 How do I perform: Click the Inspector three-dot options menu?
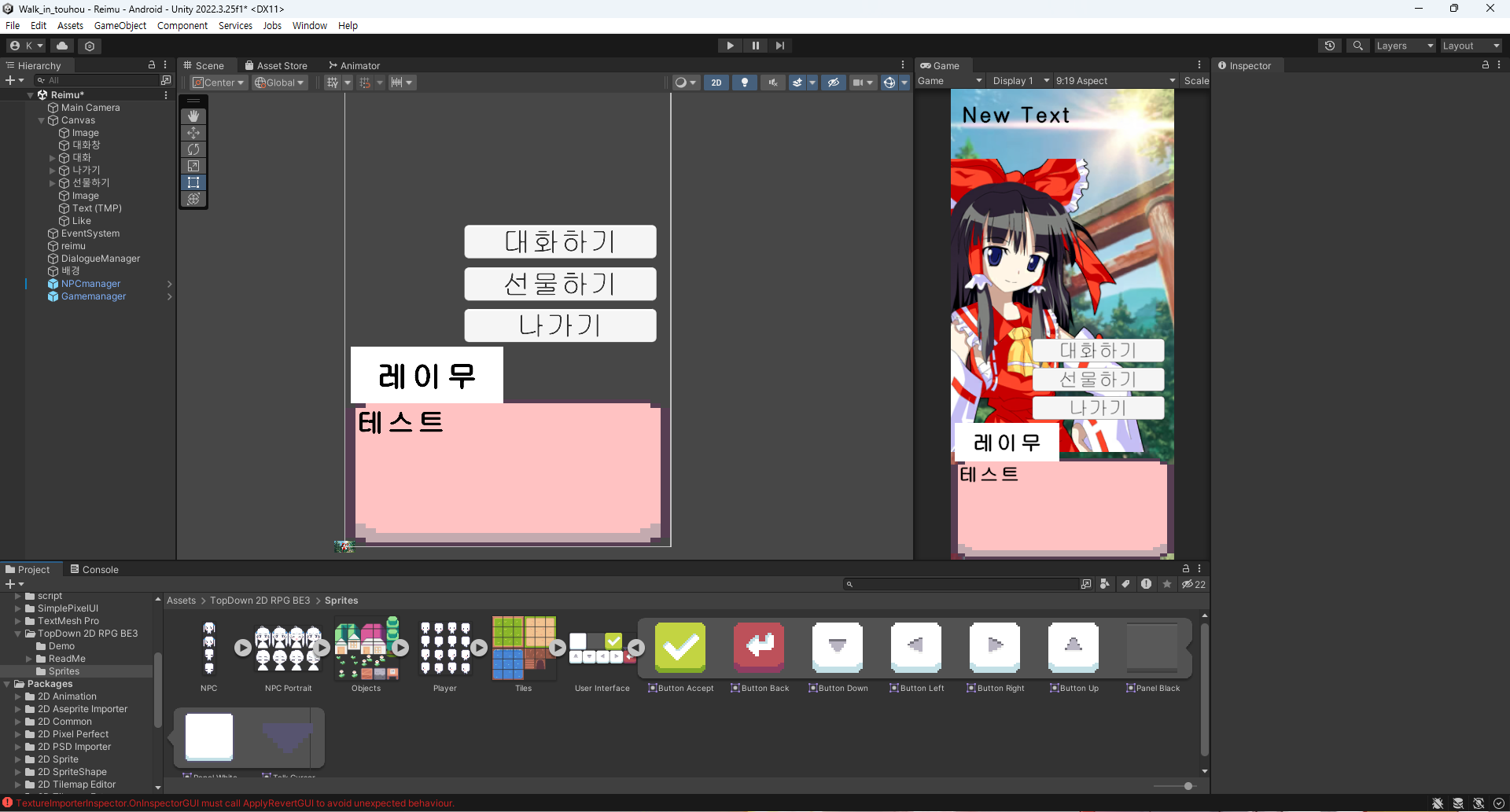coord(1499,65)
